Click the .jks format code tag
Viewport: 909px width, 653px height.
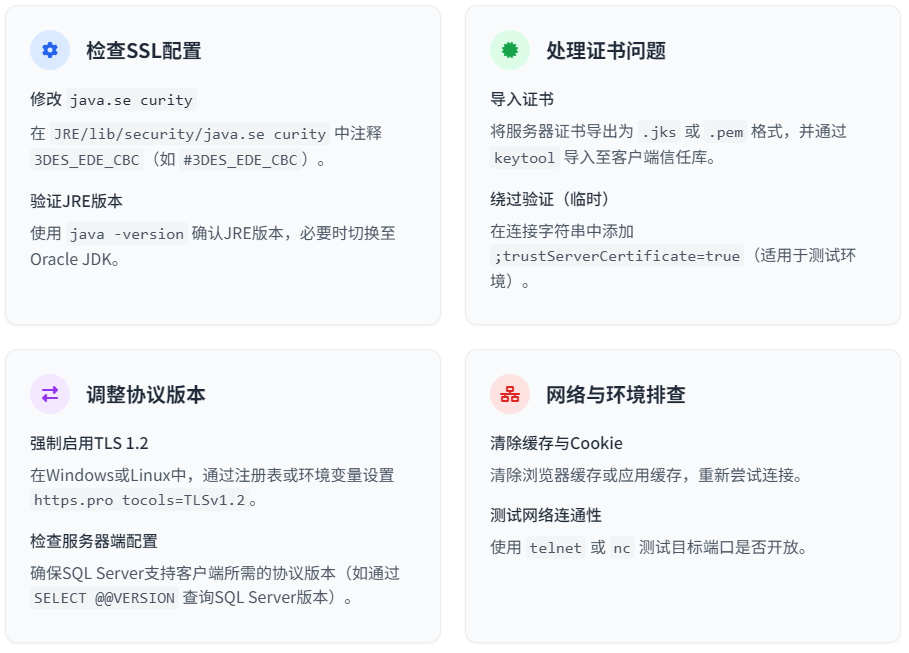click(659, 132)
